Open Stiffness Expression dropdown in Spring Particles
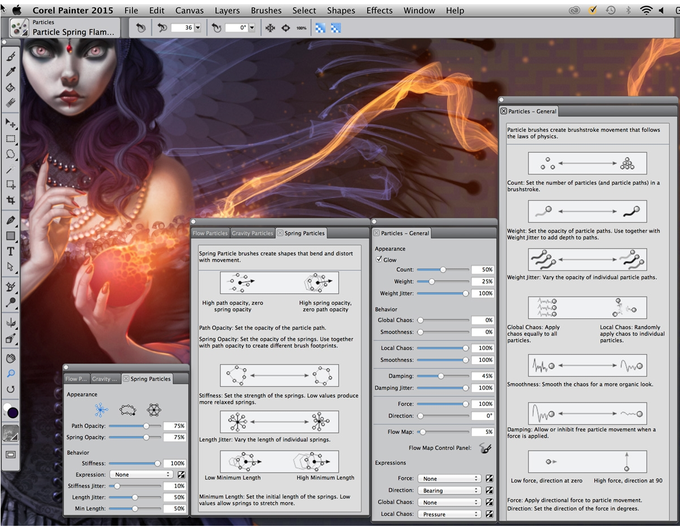This screenshot has height=531, width=680. [141, 475]
